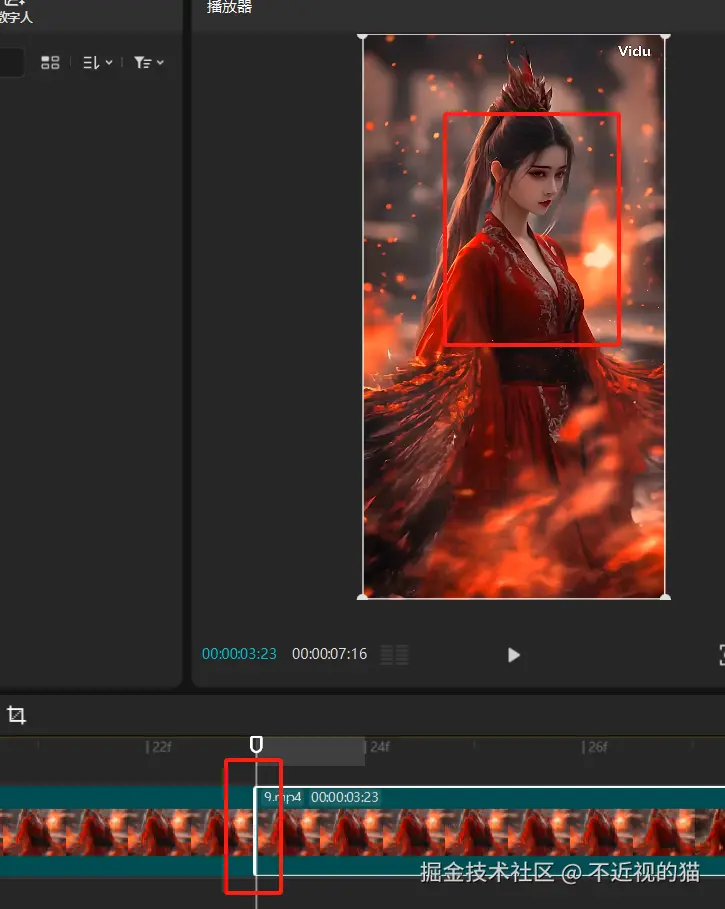725x909 pixels.
Task: Click the 播放器 panel title
Action: coord(229,7)
